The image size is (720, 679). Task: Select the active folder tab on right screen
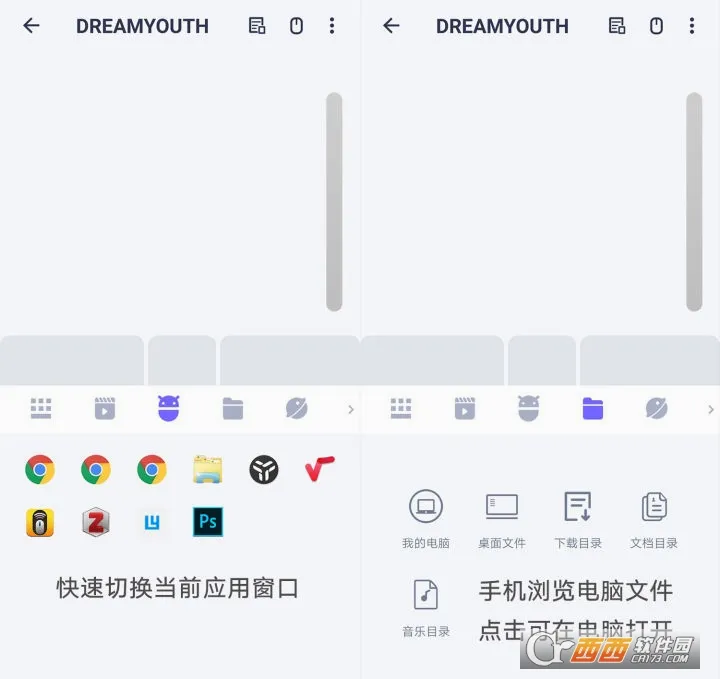coord(593,408)
